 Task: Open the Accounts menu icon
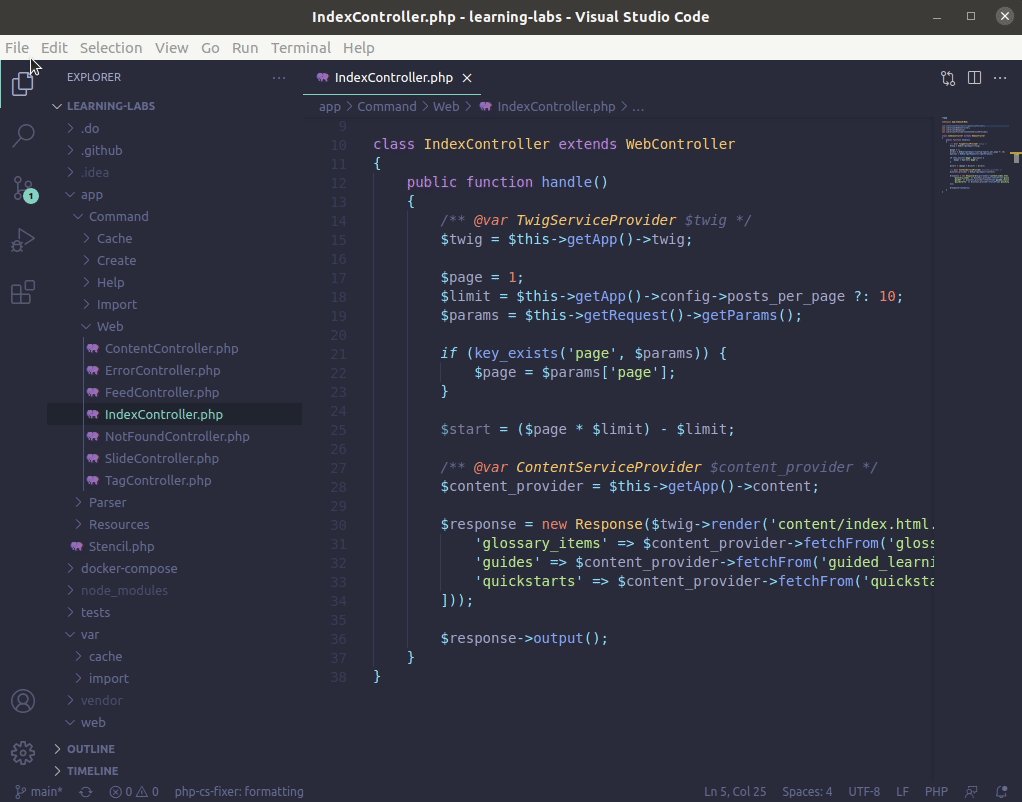click(x=23, y=701)
